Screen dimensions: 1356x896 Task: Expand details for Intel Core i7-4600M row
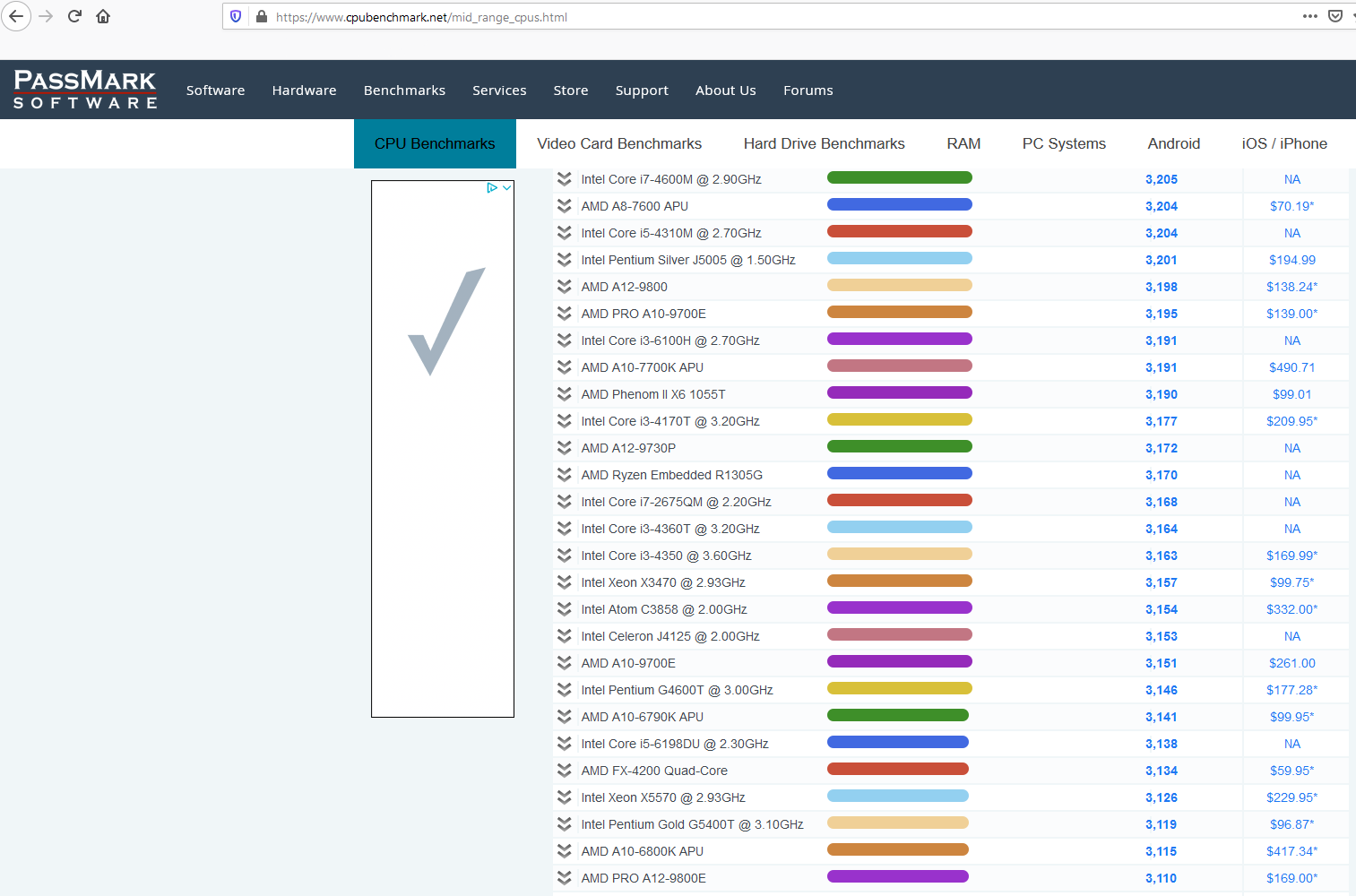tap(564, 179)
